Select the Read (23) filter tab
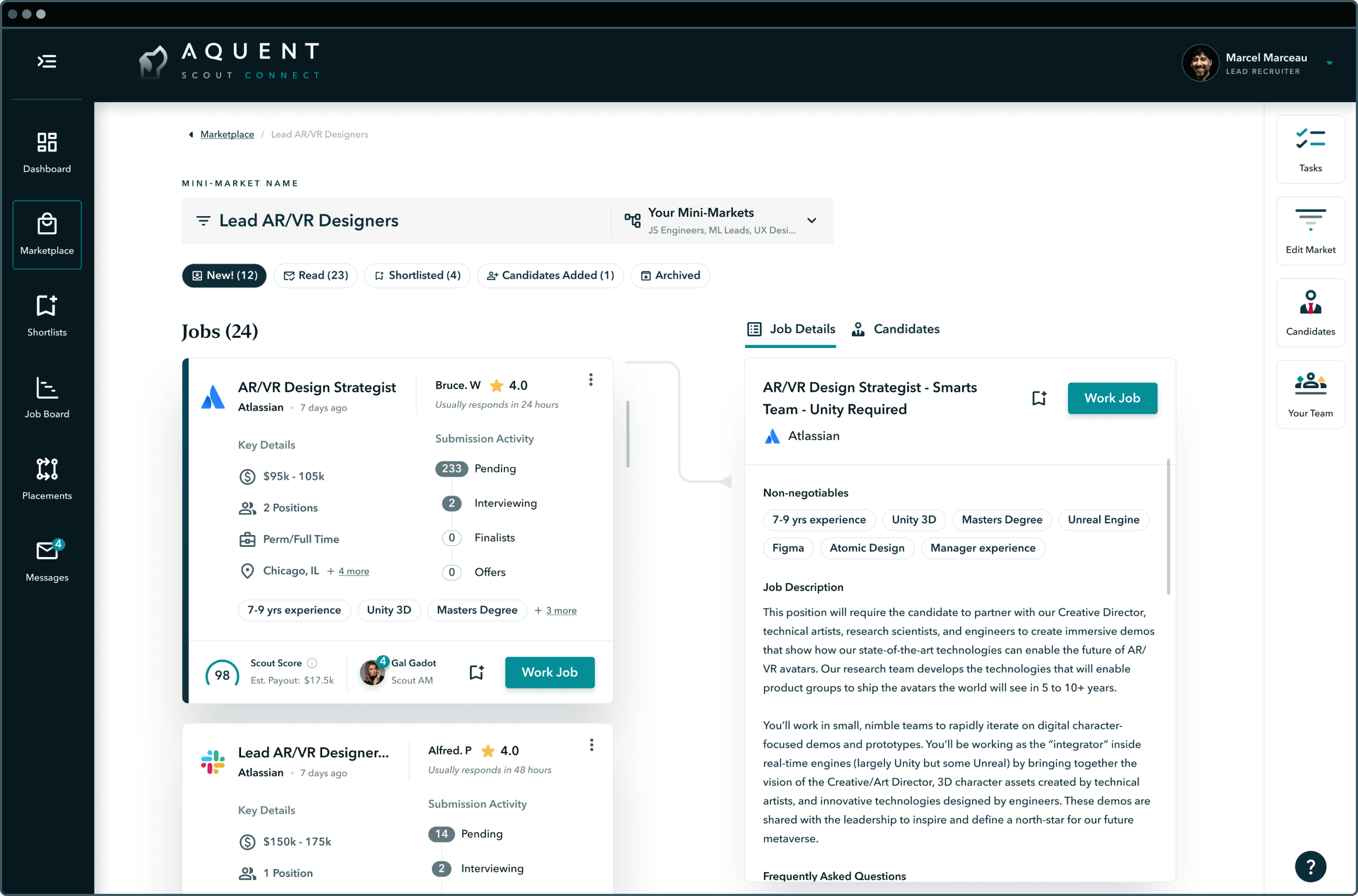This screenshot has height=896, width=1358. tap(316, 276)
